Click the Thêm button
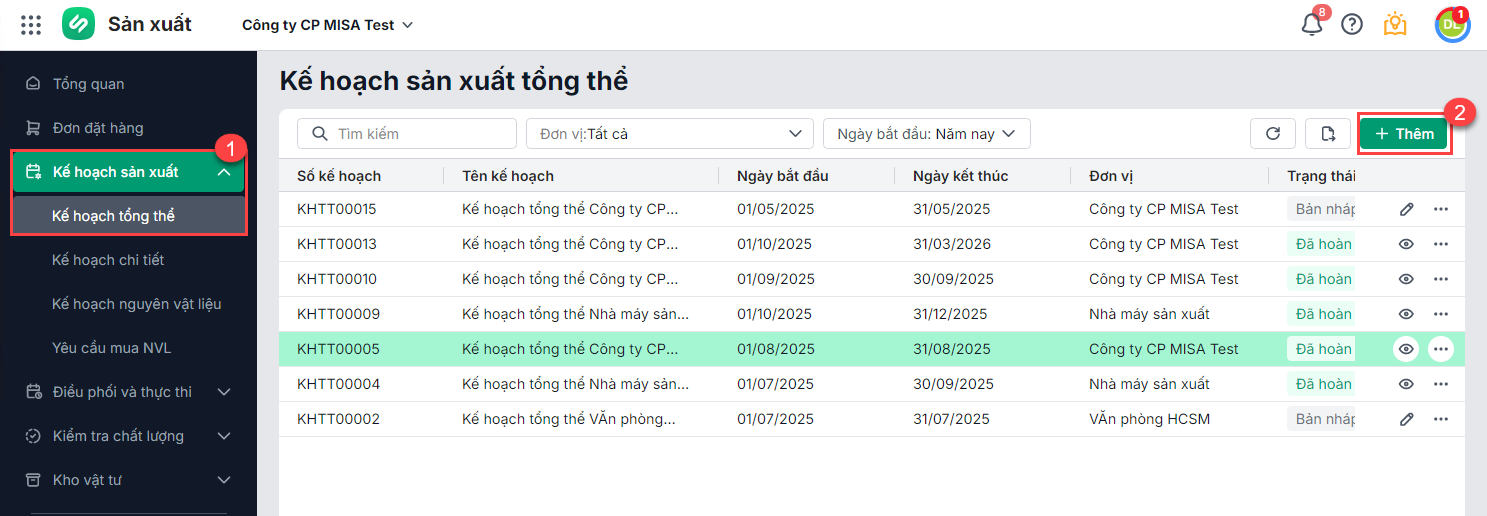1487x516 pixels. click(x=1404, y=134)
